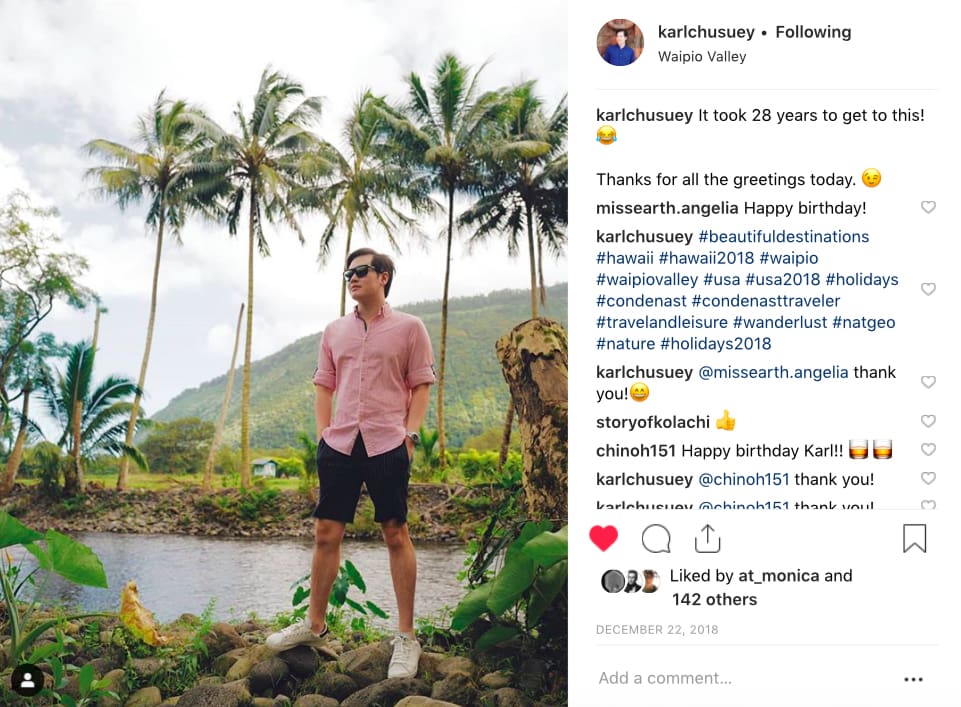
Task: Click Following to unfollow karlchusuey
Action: pyautogui.click(x=813, y=31)
